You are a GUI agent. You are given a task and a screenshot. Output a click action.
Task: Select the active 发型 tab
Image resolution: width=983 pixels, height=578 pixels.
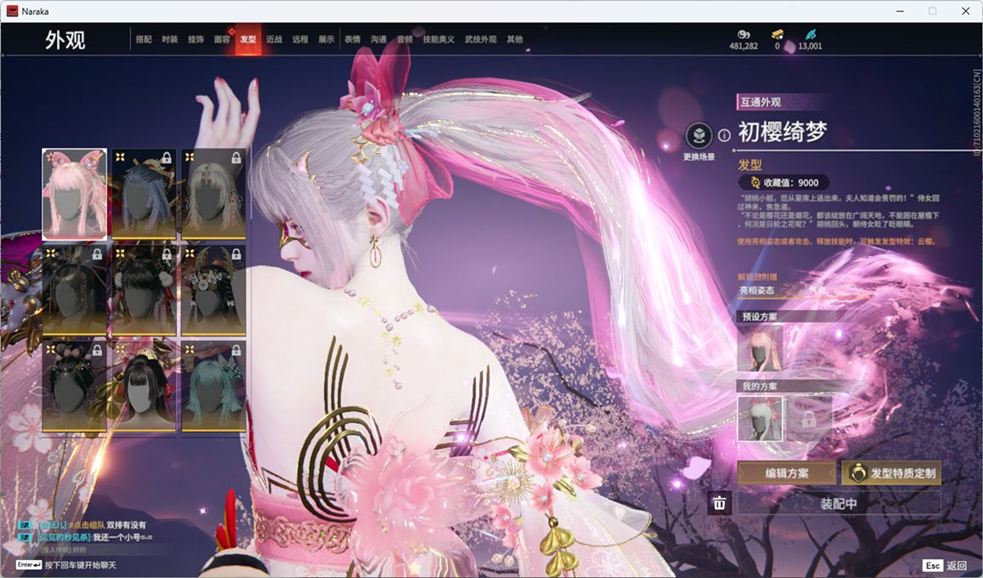pyautogui.click(x=248, y=39)
